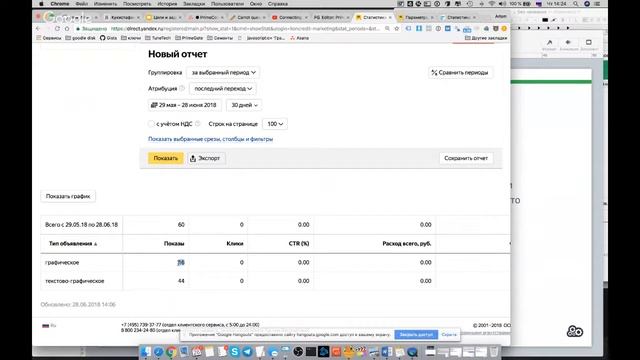Click "Сохранить отчет" button
Viewport: 640px width, 360px height.
pyautogui.click(x=466, y=158)
